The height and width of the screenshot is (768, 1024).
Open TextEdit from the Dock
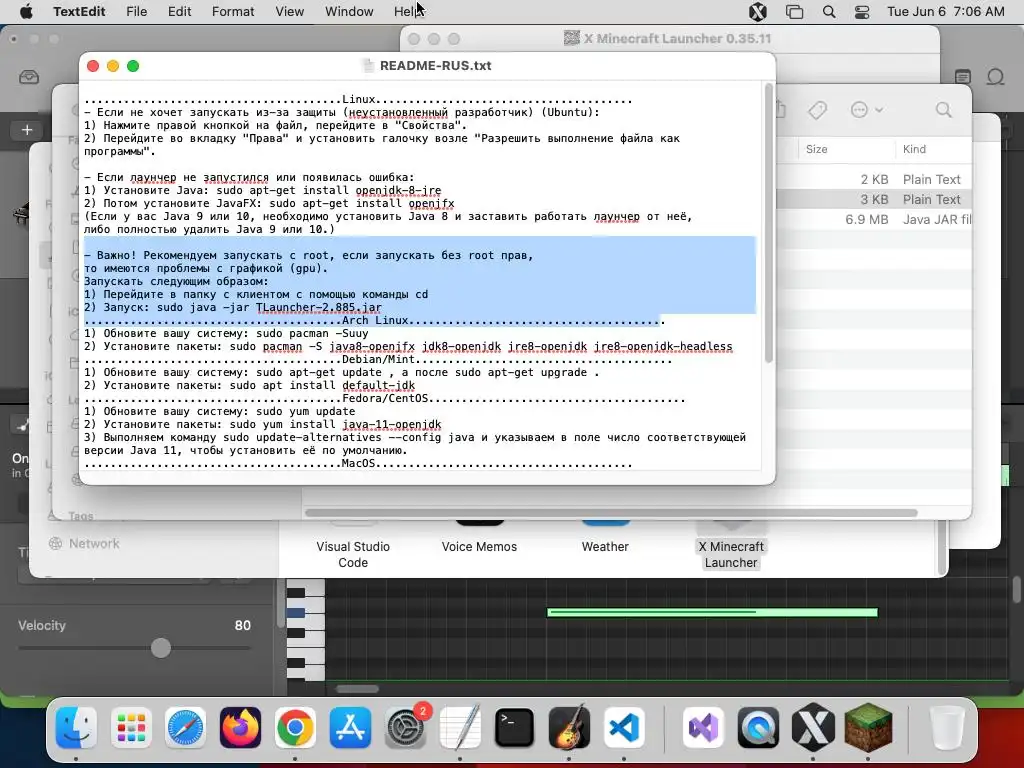point(460,728)
